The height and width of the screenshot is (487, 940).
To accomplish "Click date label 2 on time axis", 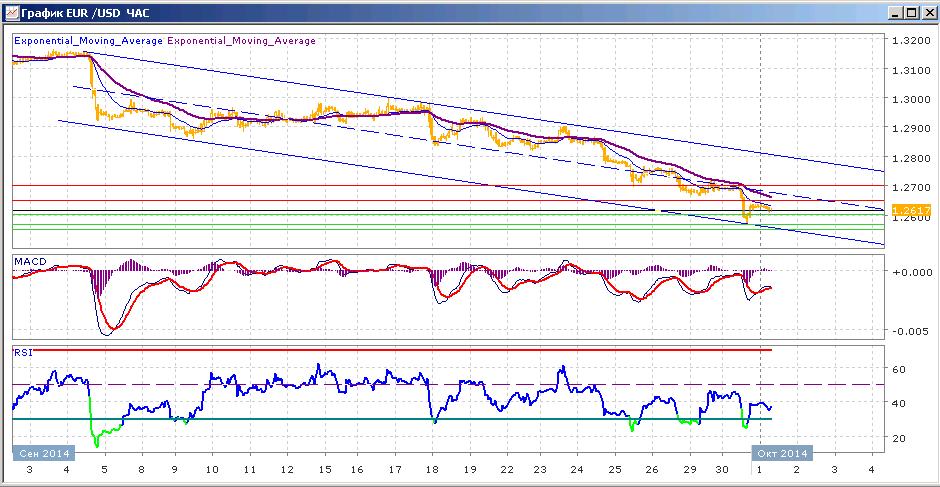I will 797,470.
